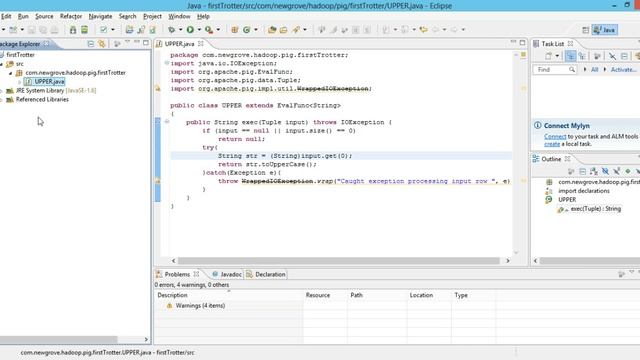Click the create local task link
Screen dimensions: 640x360
[552, 144]
